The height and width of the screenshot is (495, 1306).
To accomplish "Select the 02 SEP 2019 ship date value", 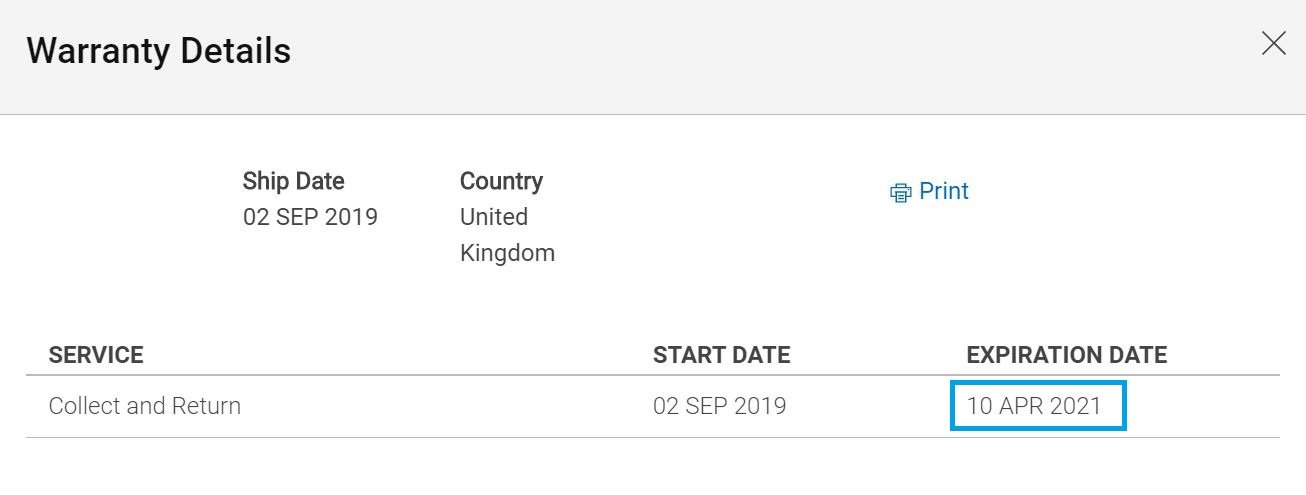I will coord(310,216).
